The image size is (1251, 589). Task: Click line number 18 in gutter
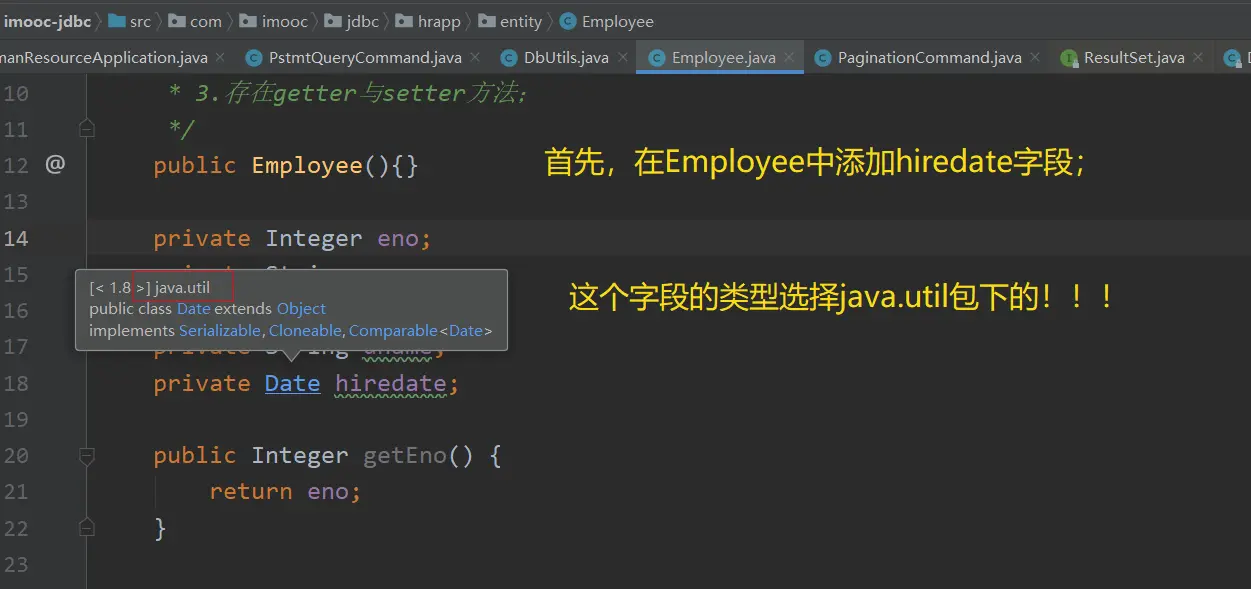(16, 383)
